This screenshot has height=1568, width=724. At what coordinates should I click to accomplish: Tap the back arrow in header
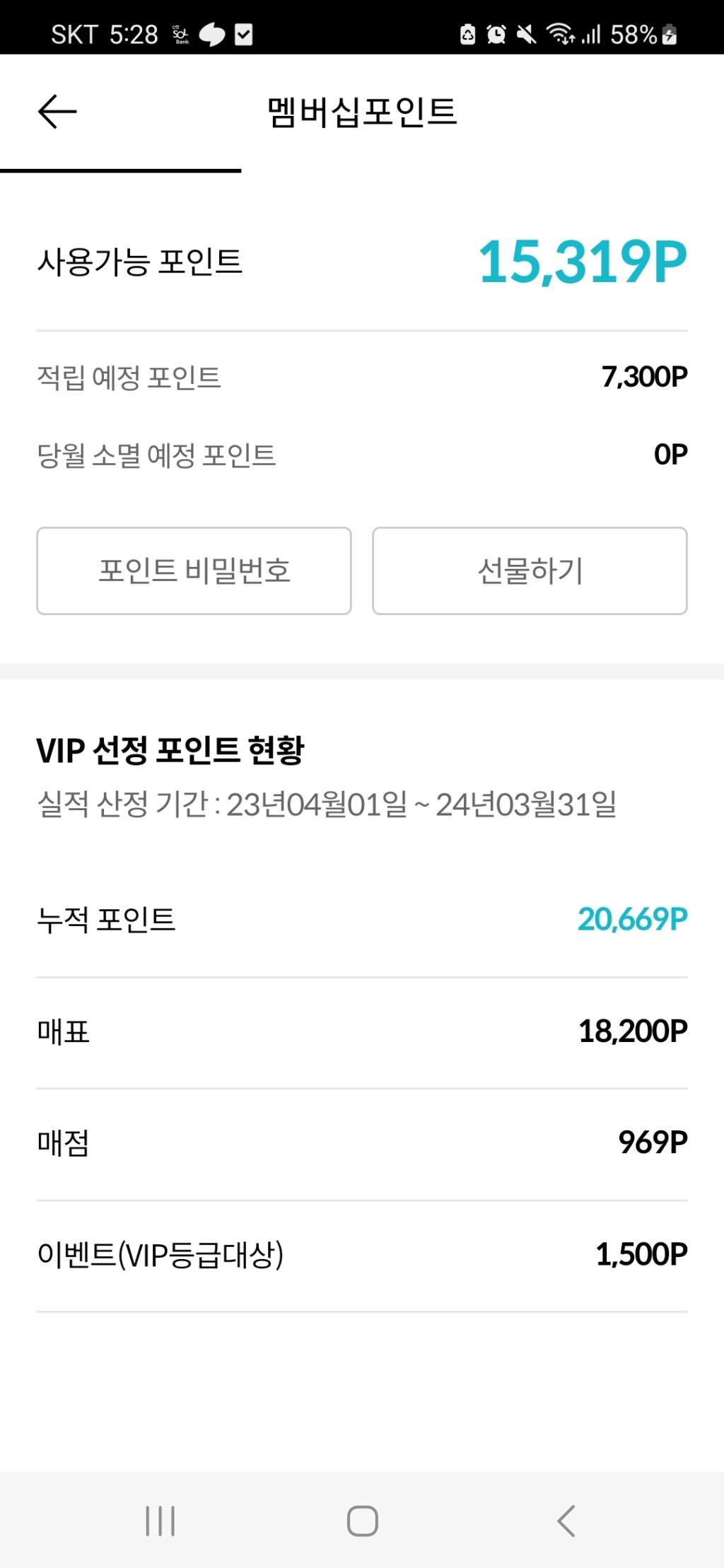coord(57,112)
